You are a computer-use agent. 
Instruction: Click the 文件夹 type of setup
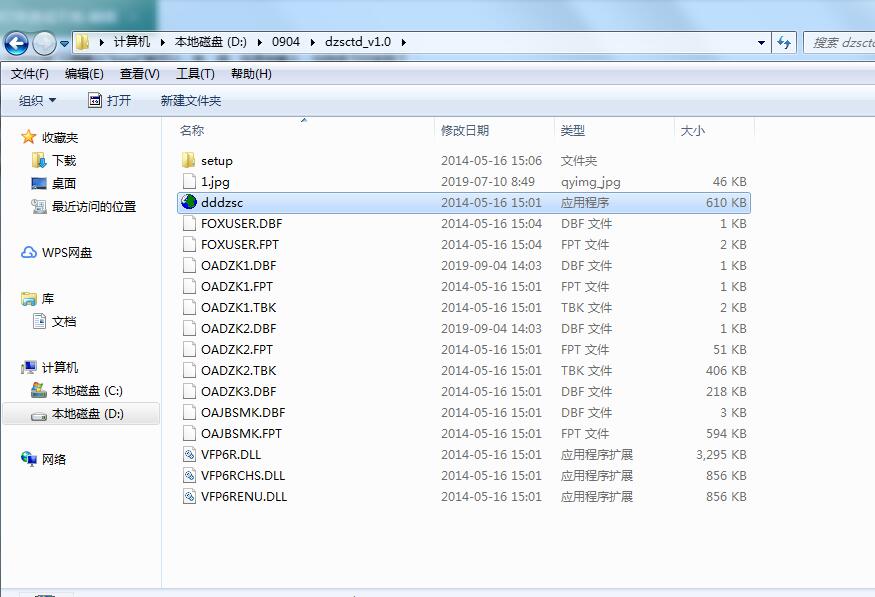click(x=579, y=161)
